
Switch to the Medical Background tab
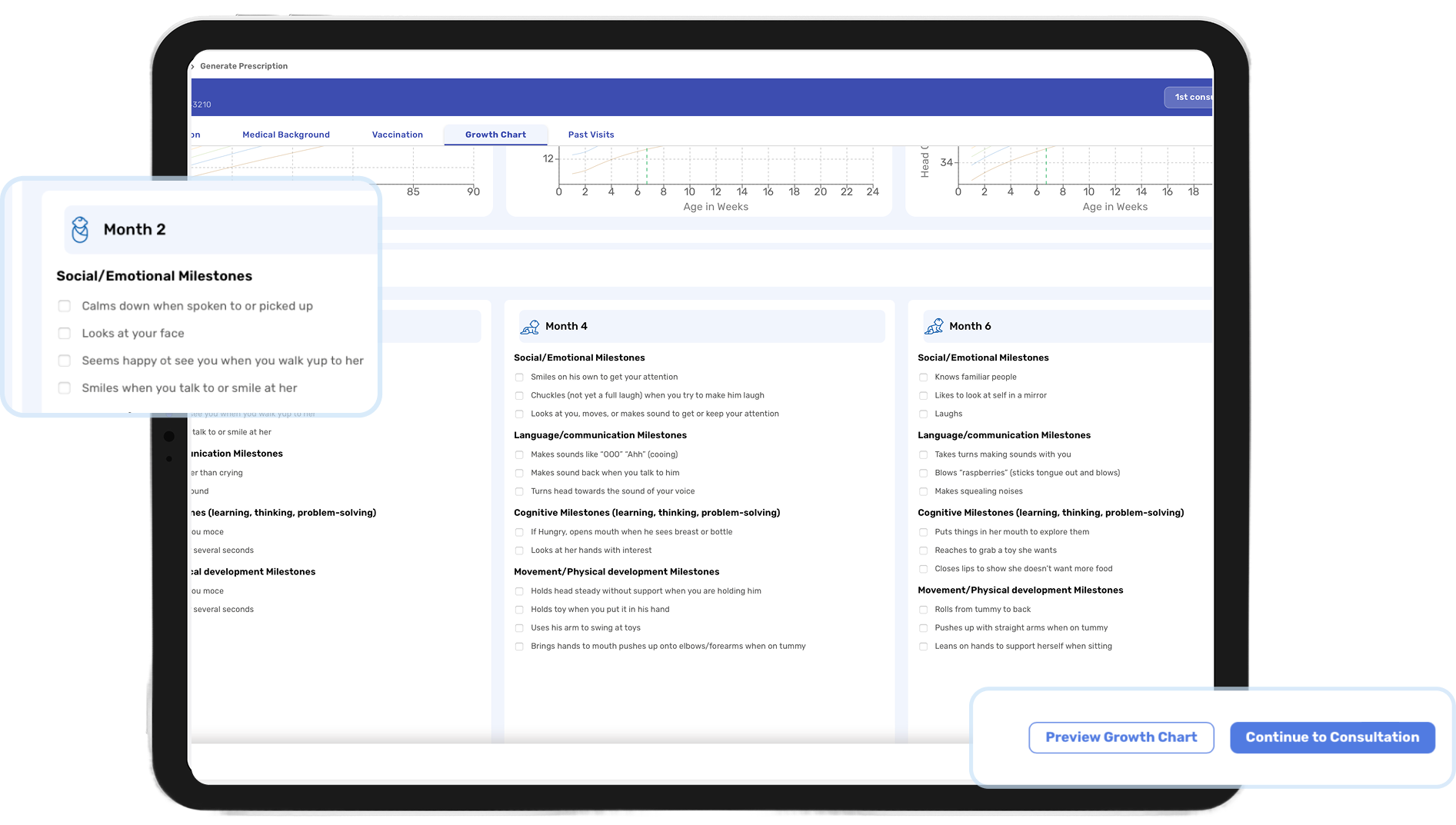[285, 135]
